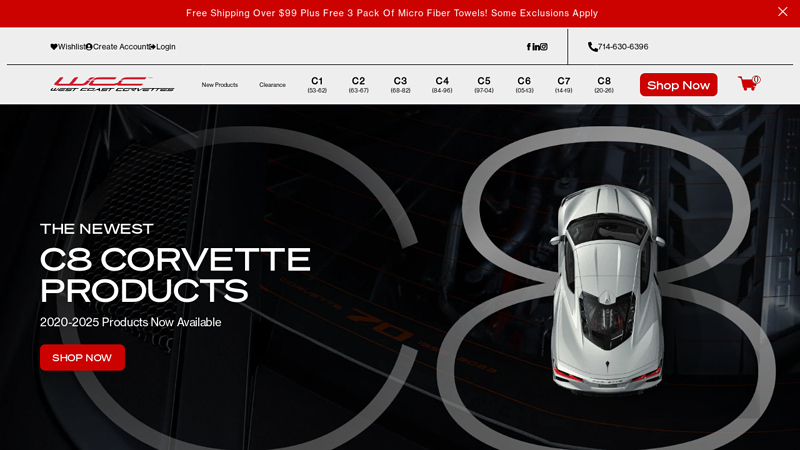Open the shopping cart icon
Viewport: 800px width, 450px height.
[x=748, y=83]
